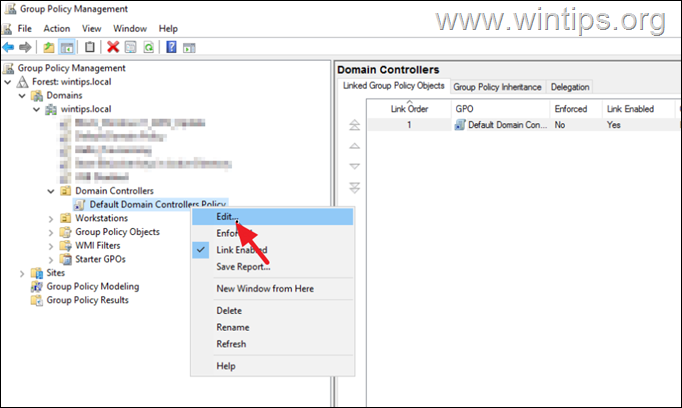Toggle the Show/Hide Console Tree icon
This screenshot has width=682, height=408.
coord(67,47)
